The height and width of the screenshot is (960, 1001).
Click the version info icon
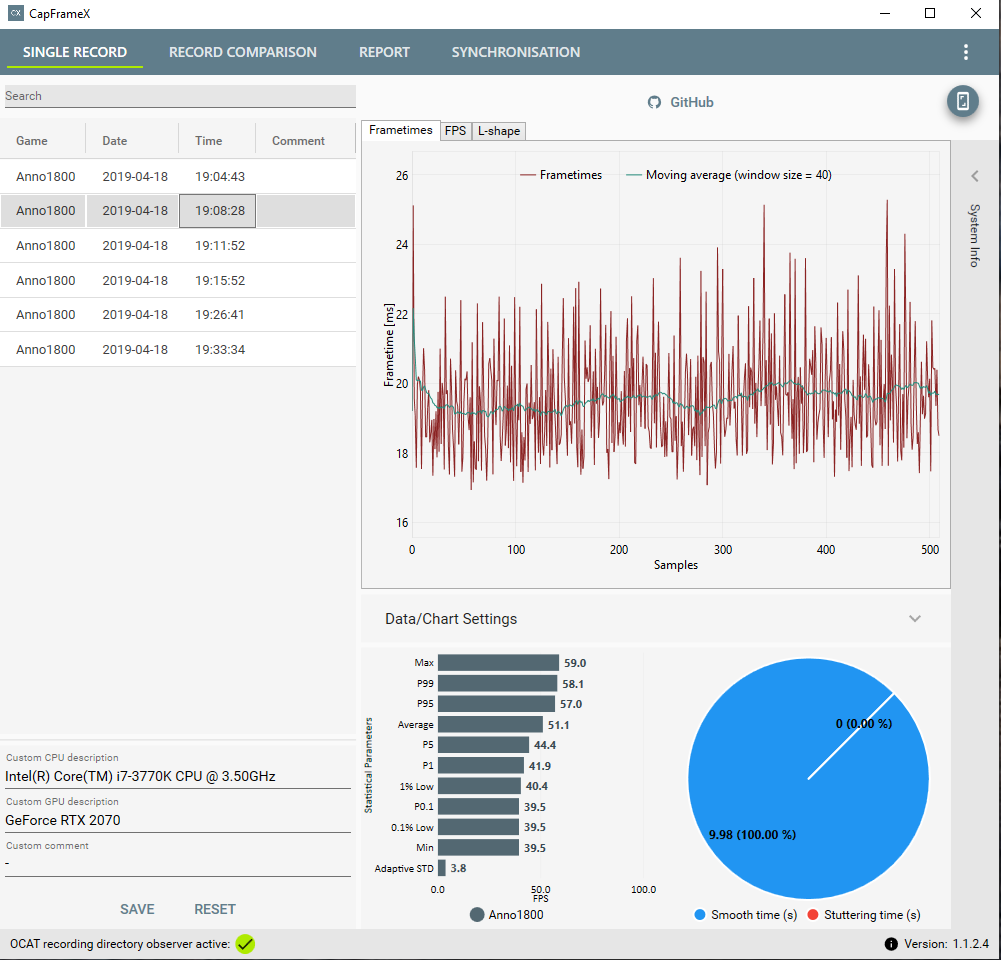[x=891, y=944]
